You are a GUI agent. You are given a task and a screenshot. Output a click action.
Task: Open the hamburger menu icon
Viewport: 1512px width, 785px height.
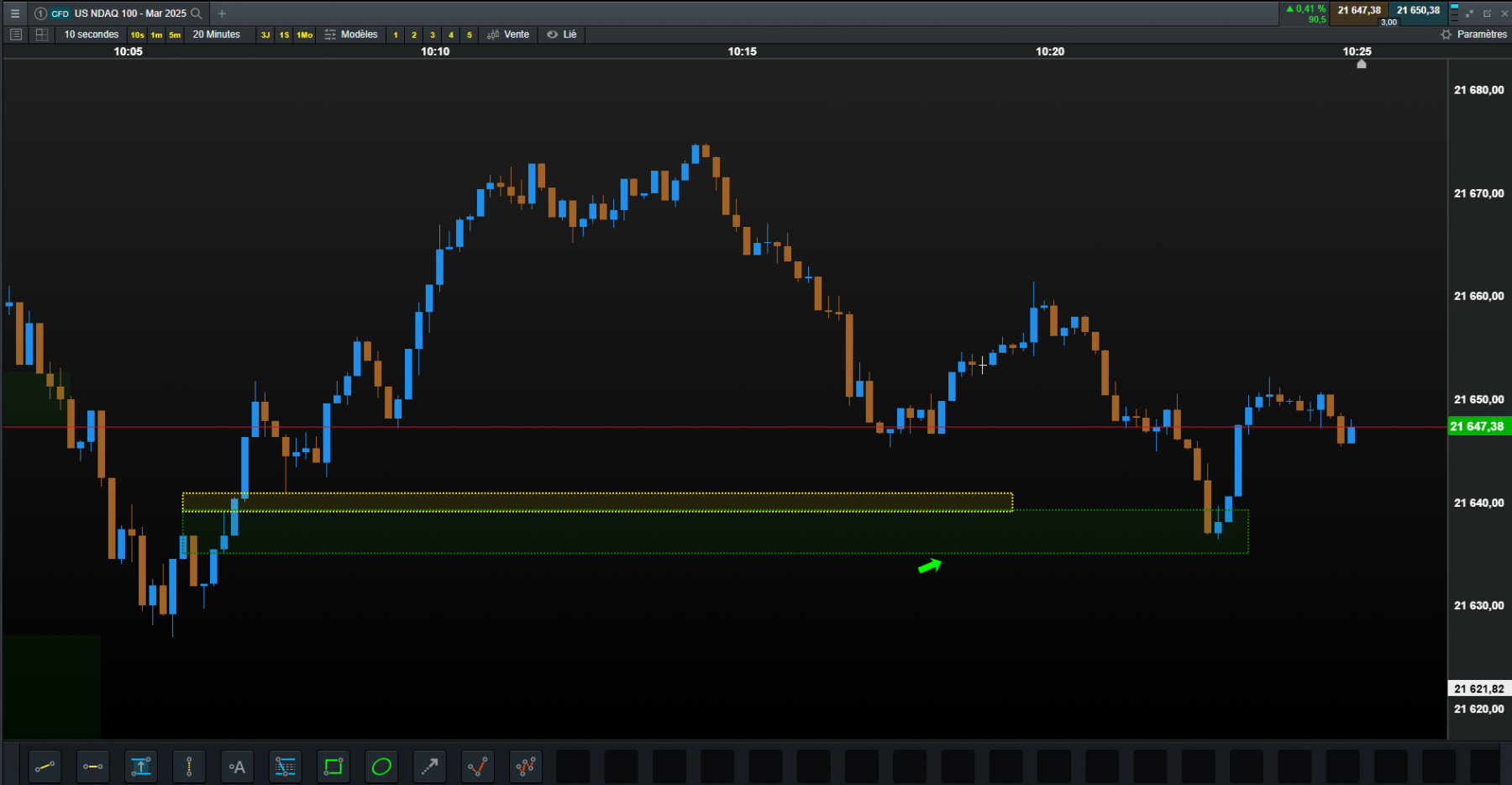click(14, 13)
